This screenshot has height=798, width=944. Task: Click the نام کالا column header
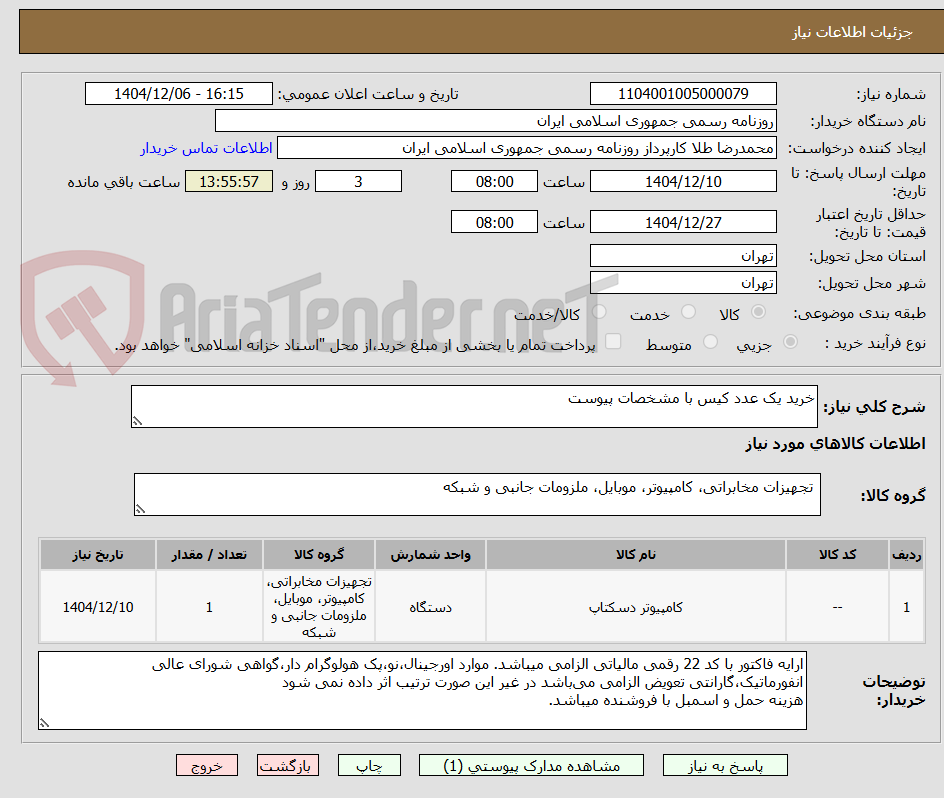pos(636,555)
